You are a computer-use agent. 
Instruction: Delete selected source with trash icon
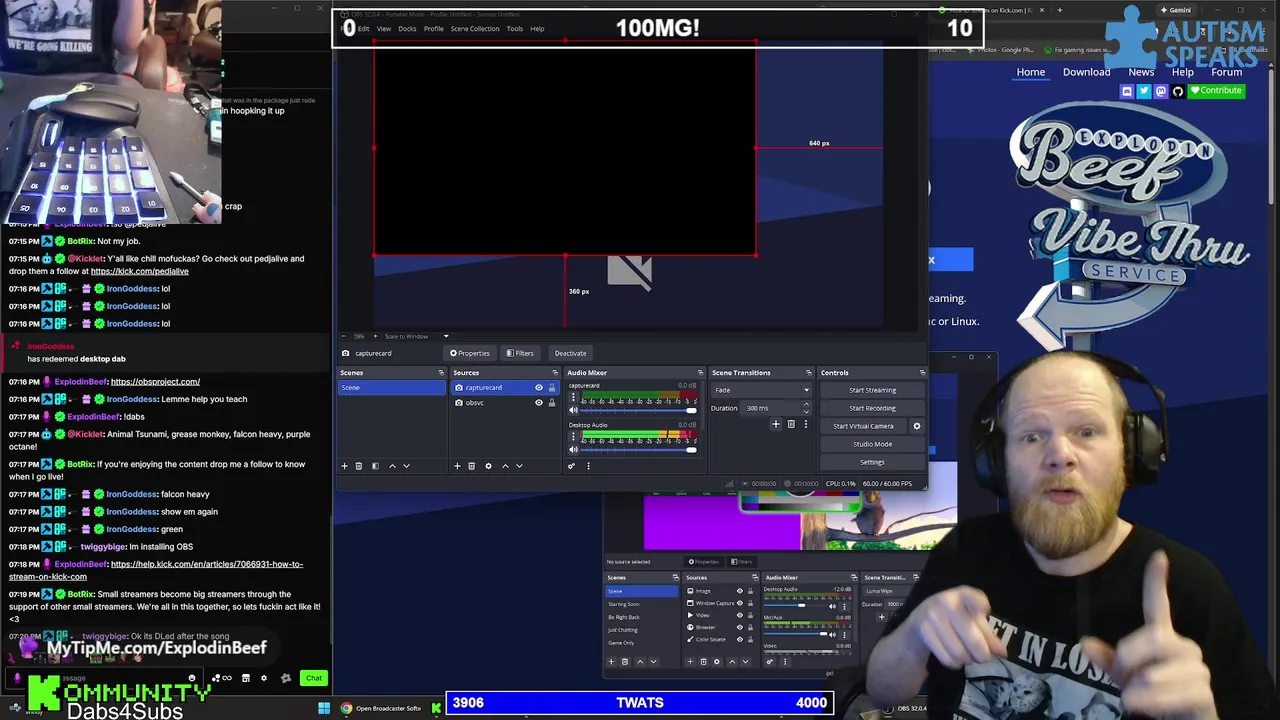[x=472, y=466]
